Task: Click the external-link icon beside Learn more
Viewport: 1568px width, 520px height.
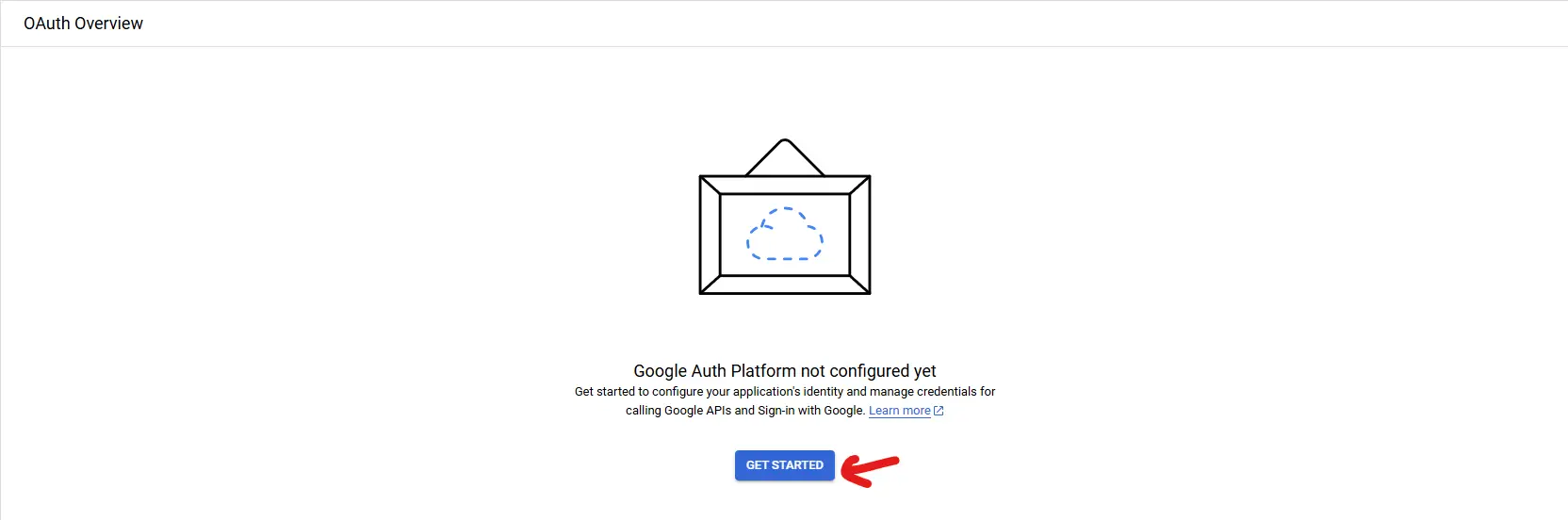Action: [939, 411]
